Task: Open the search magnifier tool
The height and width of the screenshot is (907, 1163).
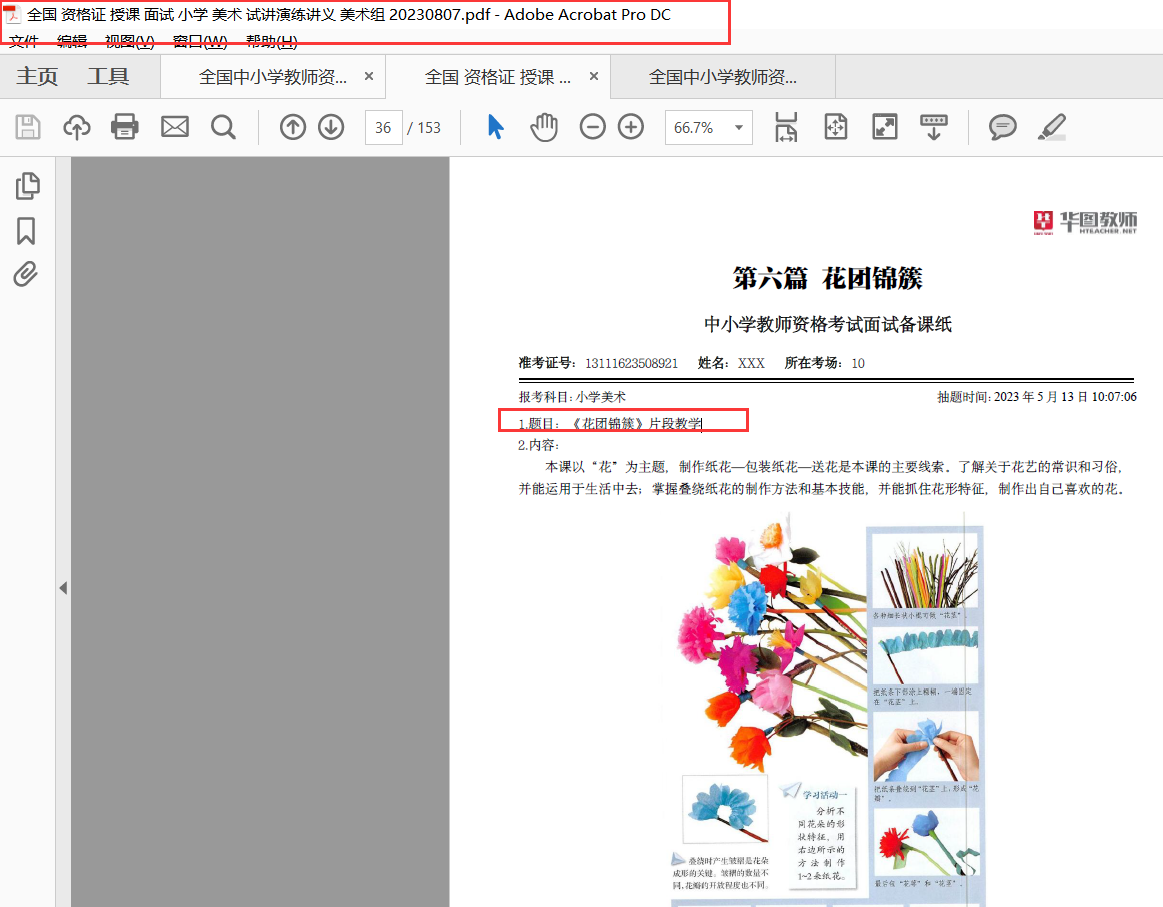Action: (223, 127)
